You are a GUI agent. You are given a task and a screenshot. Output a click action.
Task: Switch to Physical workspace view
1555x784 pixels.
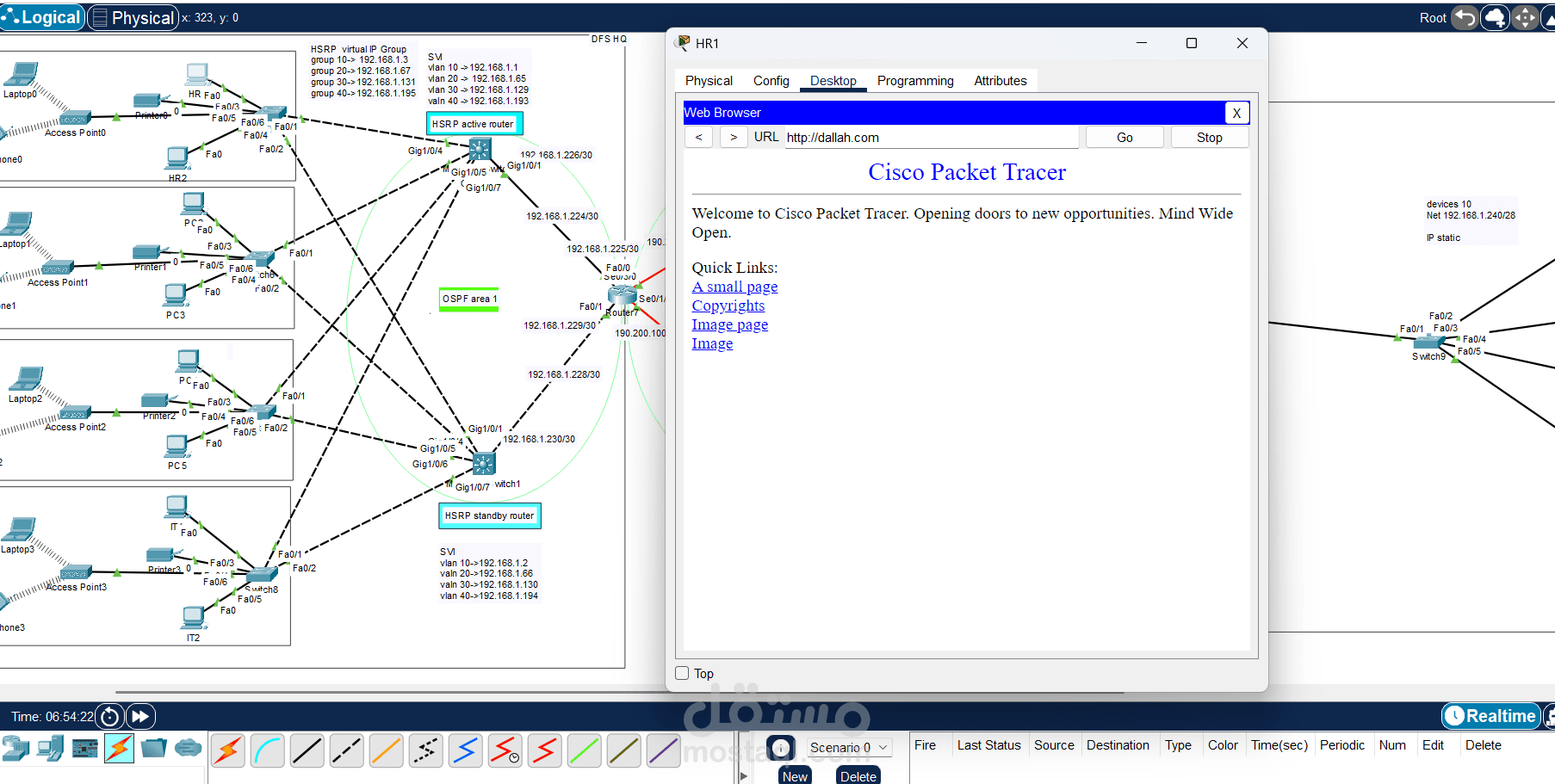pyautogui.click(x=133, y=17)
